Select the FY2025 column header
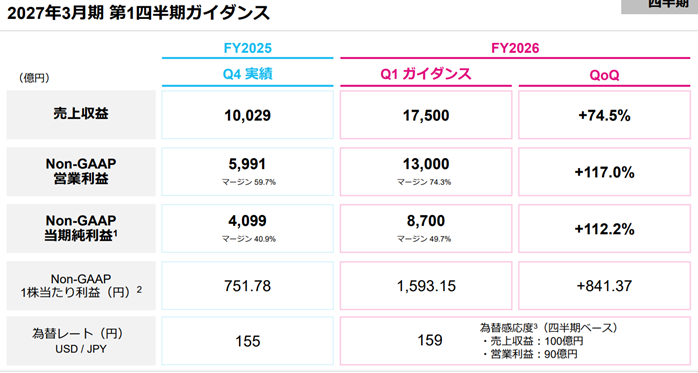This screenshot has height=373, width=698. click(x=248, y=48)
